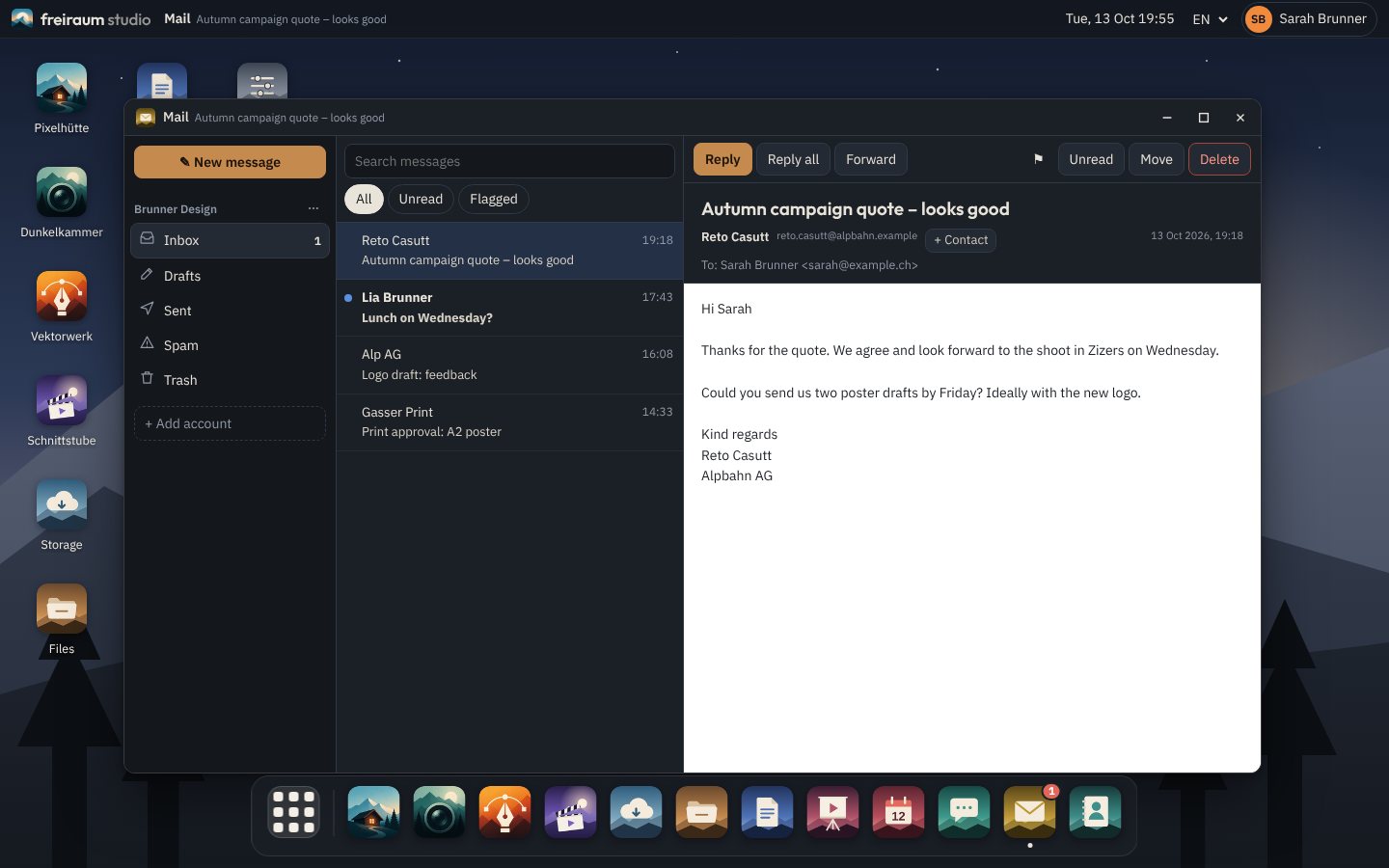1389x868 pixels.
Task: Click Reply all button
Action: click(793, 159)
